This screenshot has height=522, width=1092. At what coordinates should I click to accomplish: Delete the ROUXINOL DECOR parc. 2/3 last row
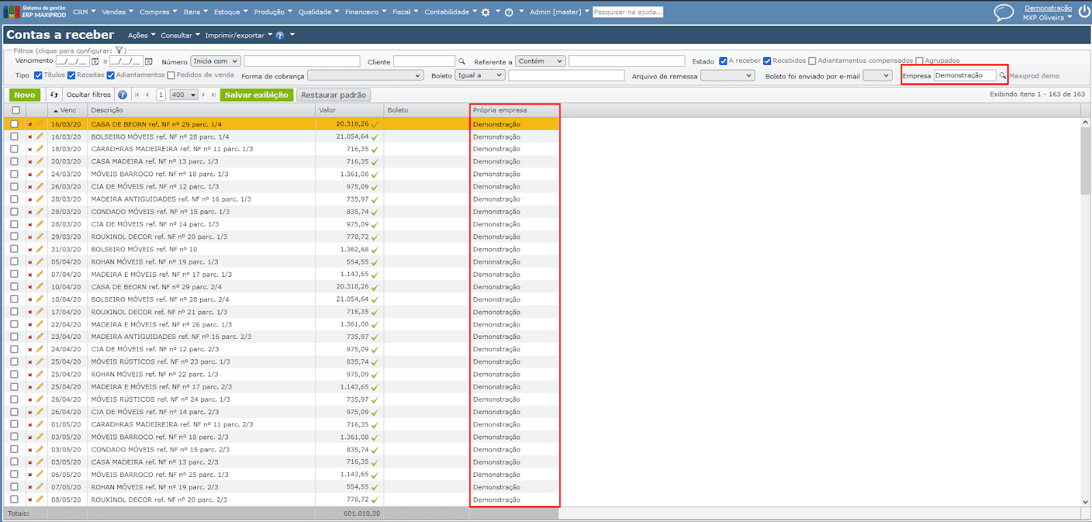pyautogui.click(x=30, y=500)
